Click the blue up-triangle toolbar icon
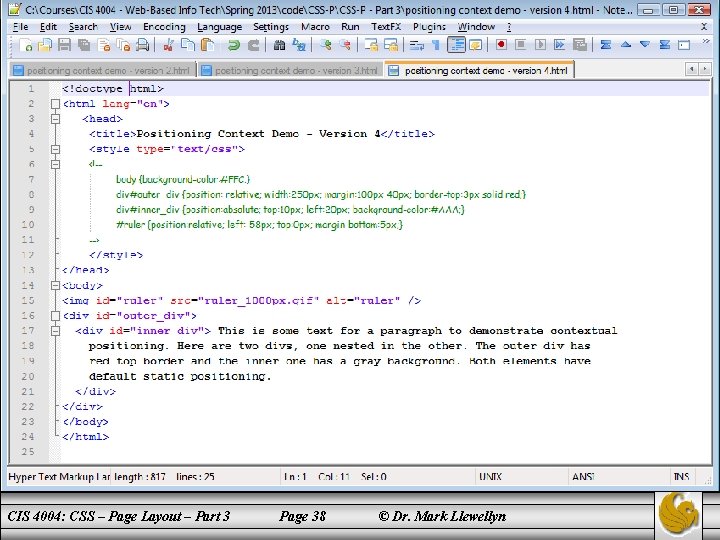 [625, 45]
